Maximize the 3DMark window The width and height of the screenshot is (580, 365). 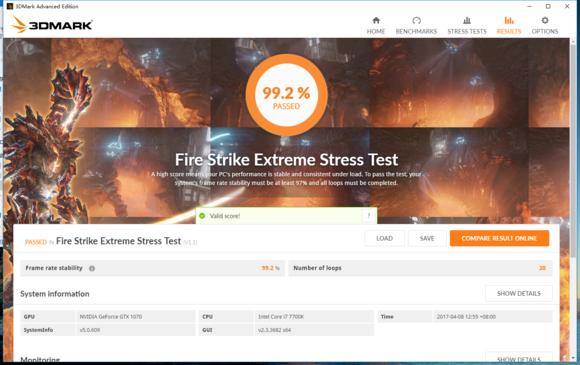[548, 6]
